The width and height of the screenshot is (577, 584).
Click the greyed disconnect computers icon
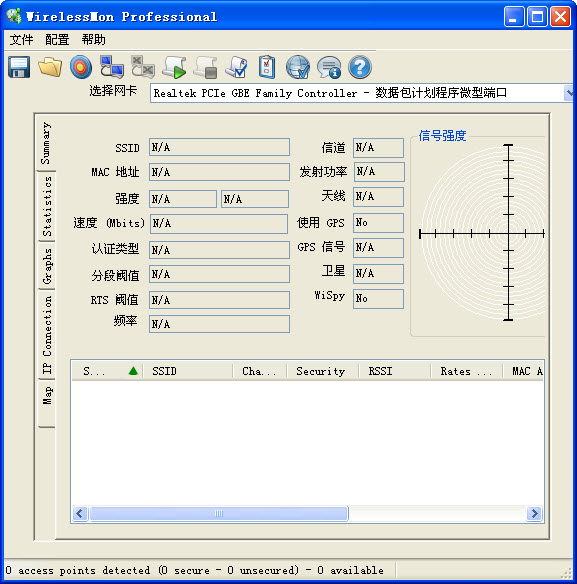click(x=143, y=67)
